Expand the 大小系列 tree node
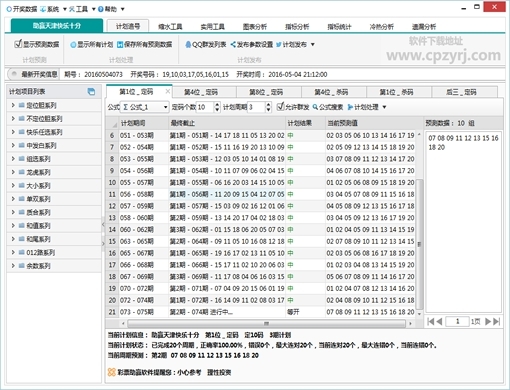The image size is (510, 390). coord(13,185)
